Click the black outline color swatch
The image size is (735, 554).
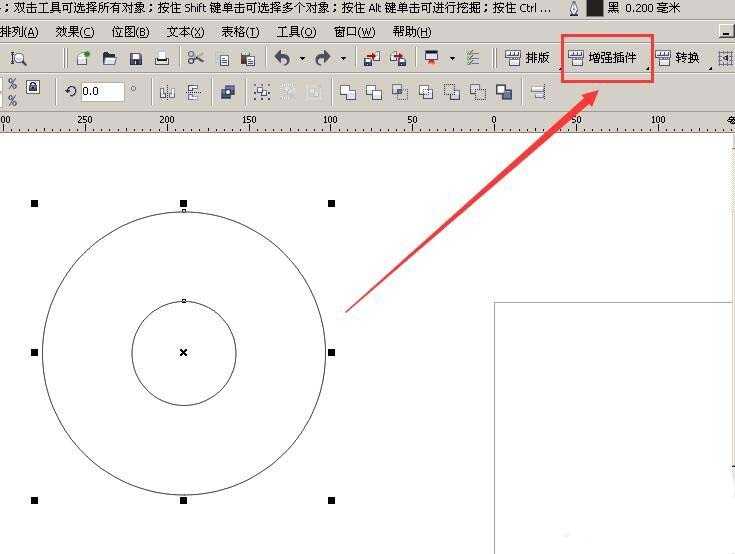click(x=594, y=8)
